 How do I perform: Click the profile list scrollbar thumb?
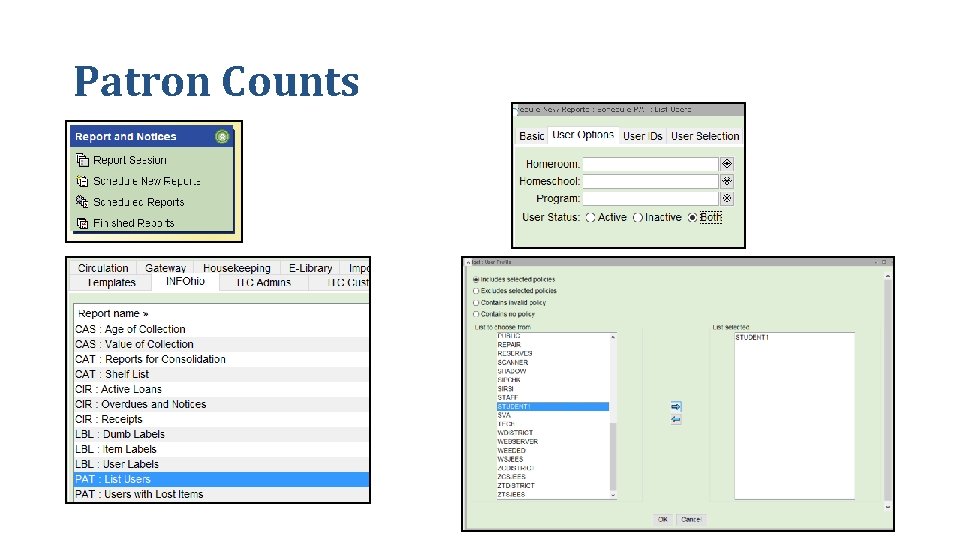pos(613,455)
